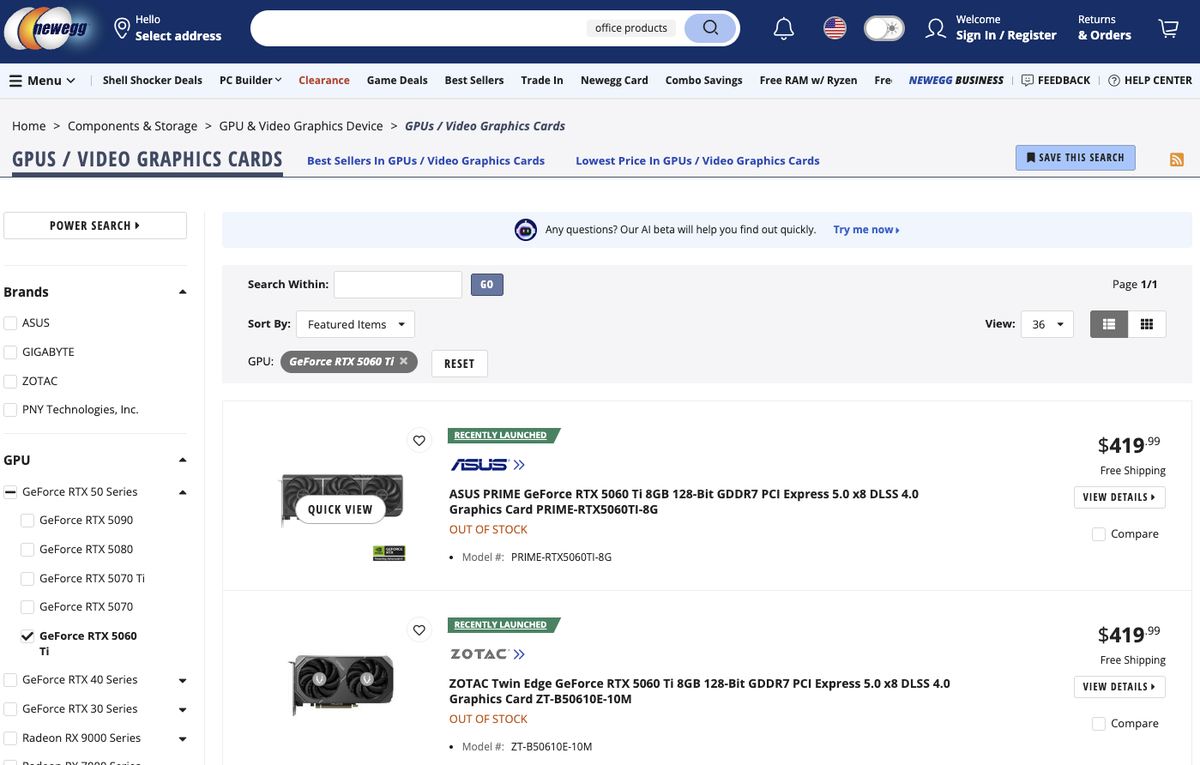Open the hamburger Menu
Viewport: 1200px width, 765px height.
(42, 80)
